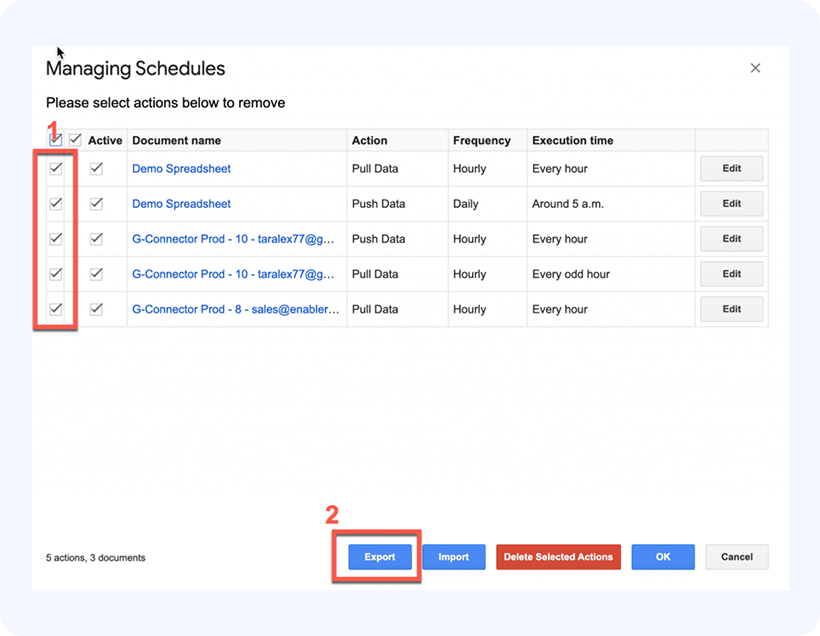Click the Export button

[x=380, y=557]
